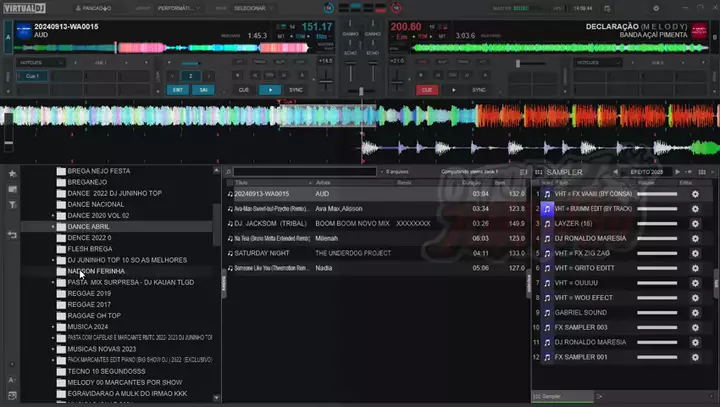Open the SELECIONAR dropdown in top bar
This screenshot has height=407, width=720.
coord(253,8)
